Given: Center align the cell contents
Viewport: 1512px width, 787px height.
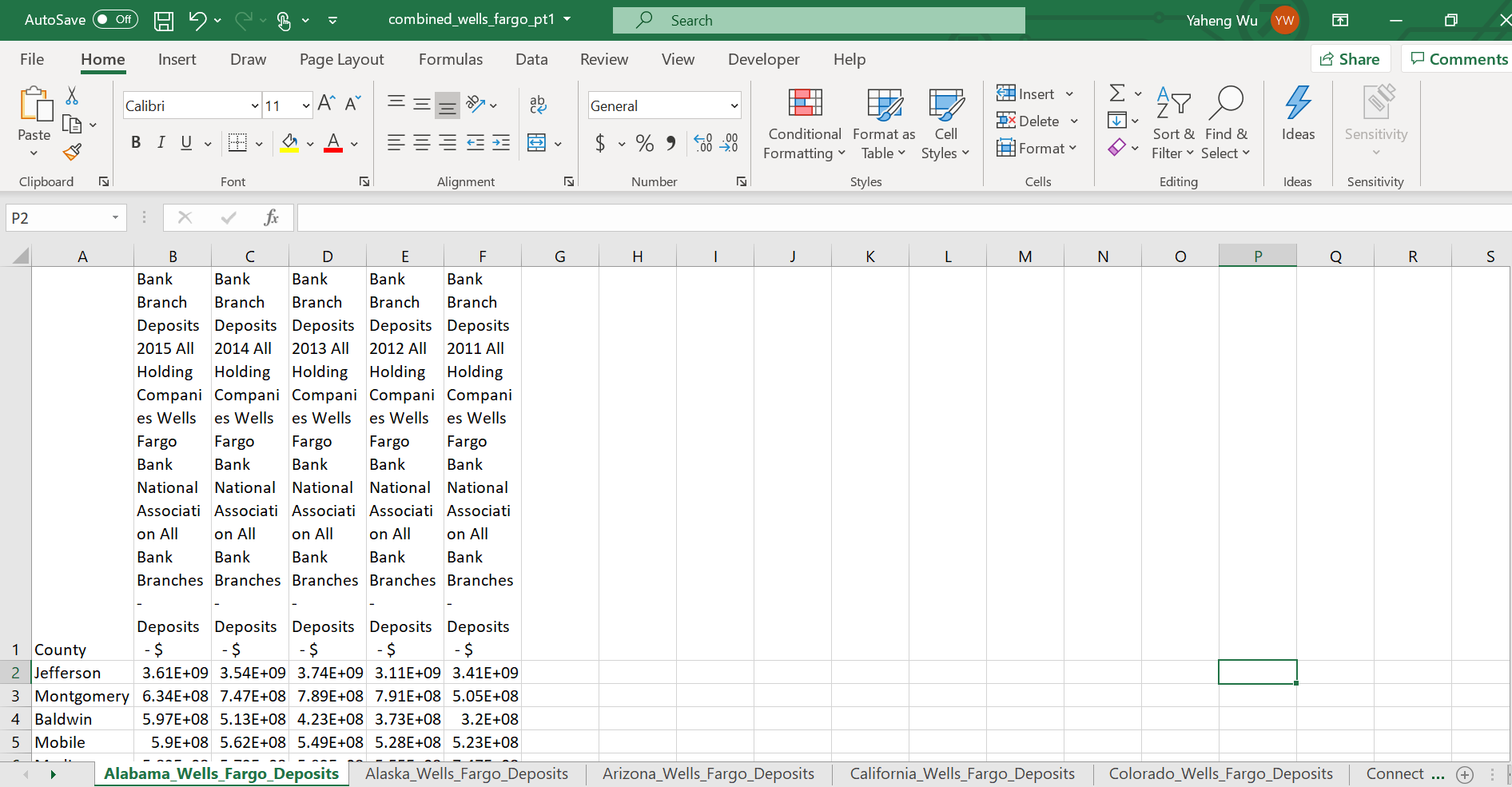Looking at the screenshot, I should [x=422, y=143].
